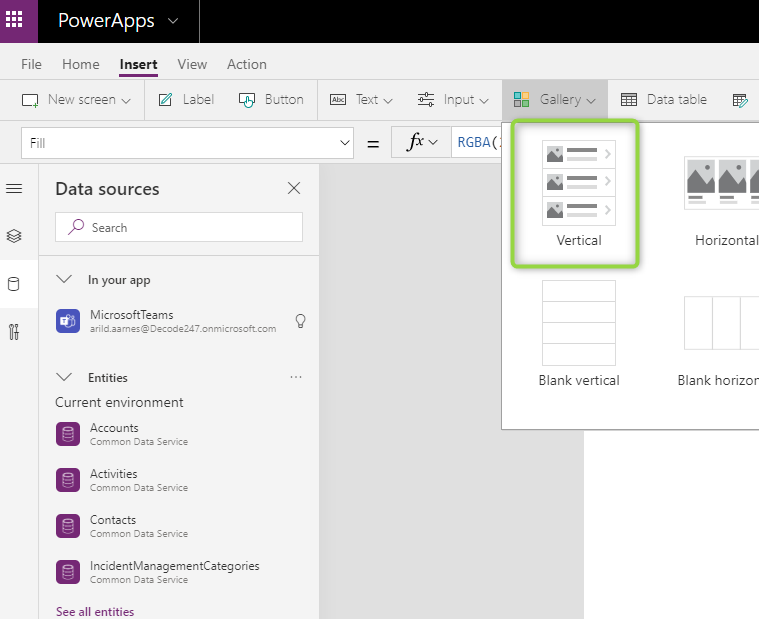Open the Entities more options ellipsis
The width and height of the screenshot is (759, 619).
click(x=296, y=377)
